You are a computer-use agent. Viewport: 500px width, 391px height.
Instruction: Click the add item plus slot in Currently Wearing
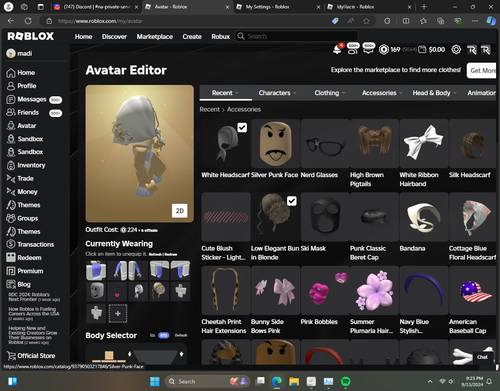[118, 313]
